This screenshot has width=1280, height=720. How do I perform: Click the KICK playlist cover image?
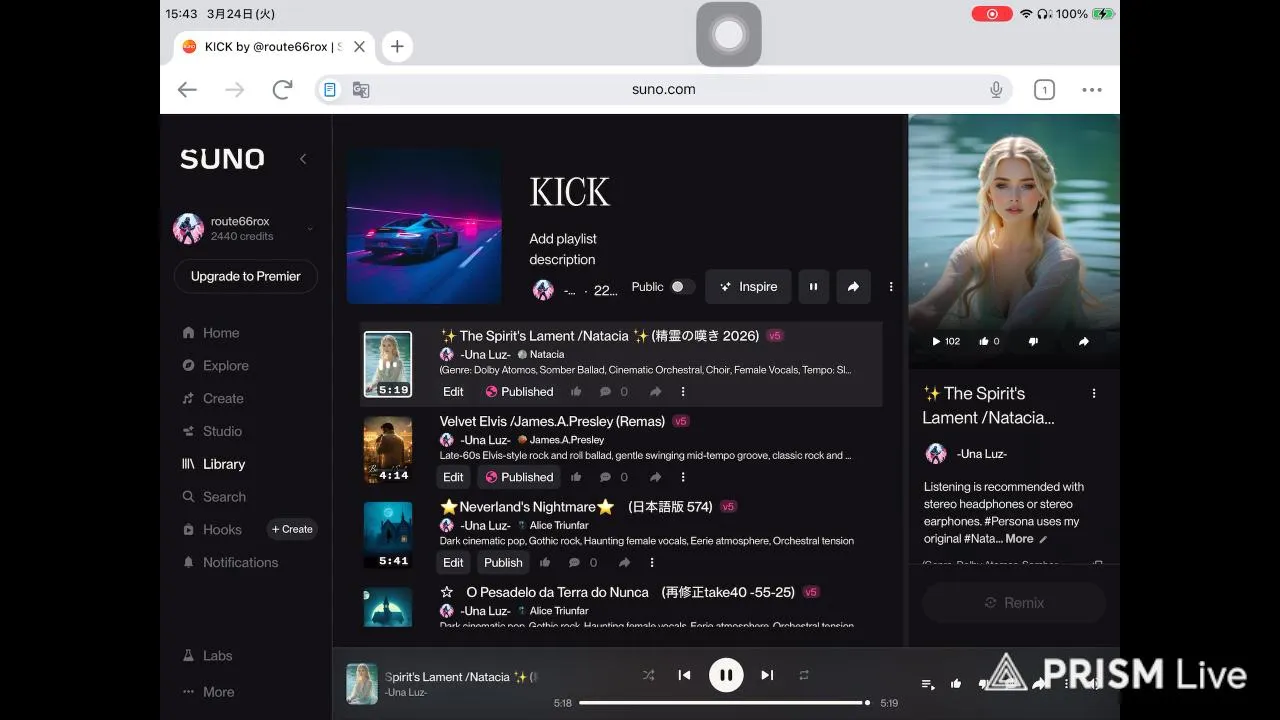coord(424,226)
